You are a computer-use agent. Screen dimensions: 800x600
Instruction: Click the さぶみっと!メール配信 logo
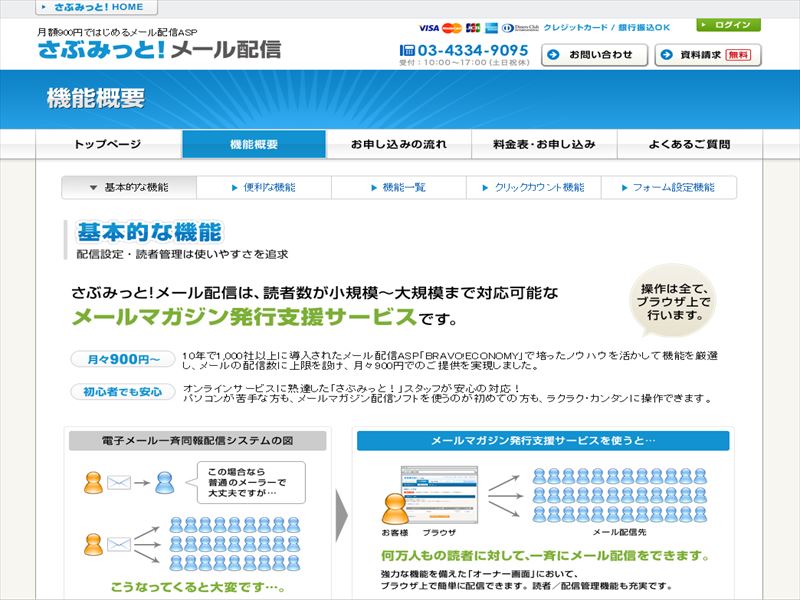pyautogui.click(x=159, y=49)
